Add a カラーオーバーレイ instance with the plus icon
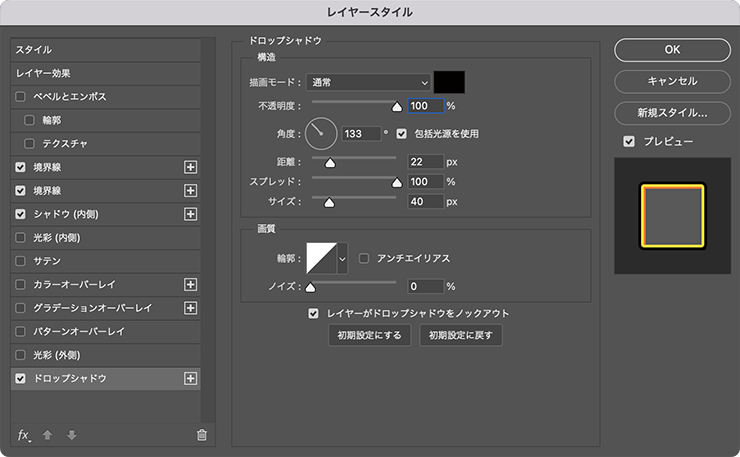 click(x=190, y=285)
